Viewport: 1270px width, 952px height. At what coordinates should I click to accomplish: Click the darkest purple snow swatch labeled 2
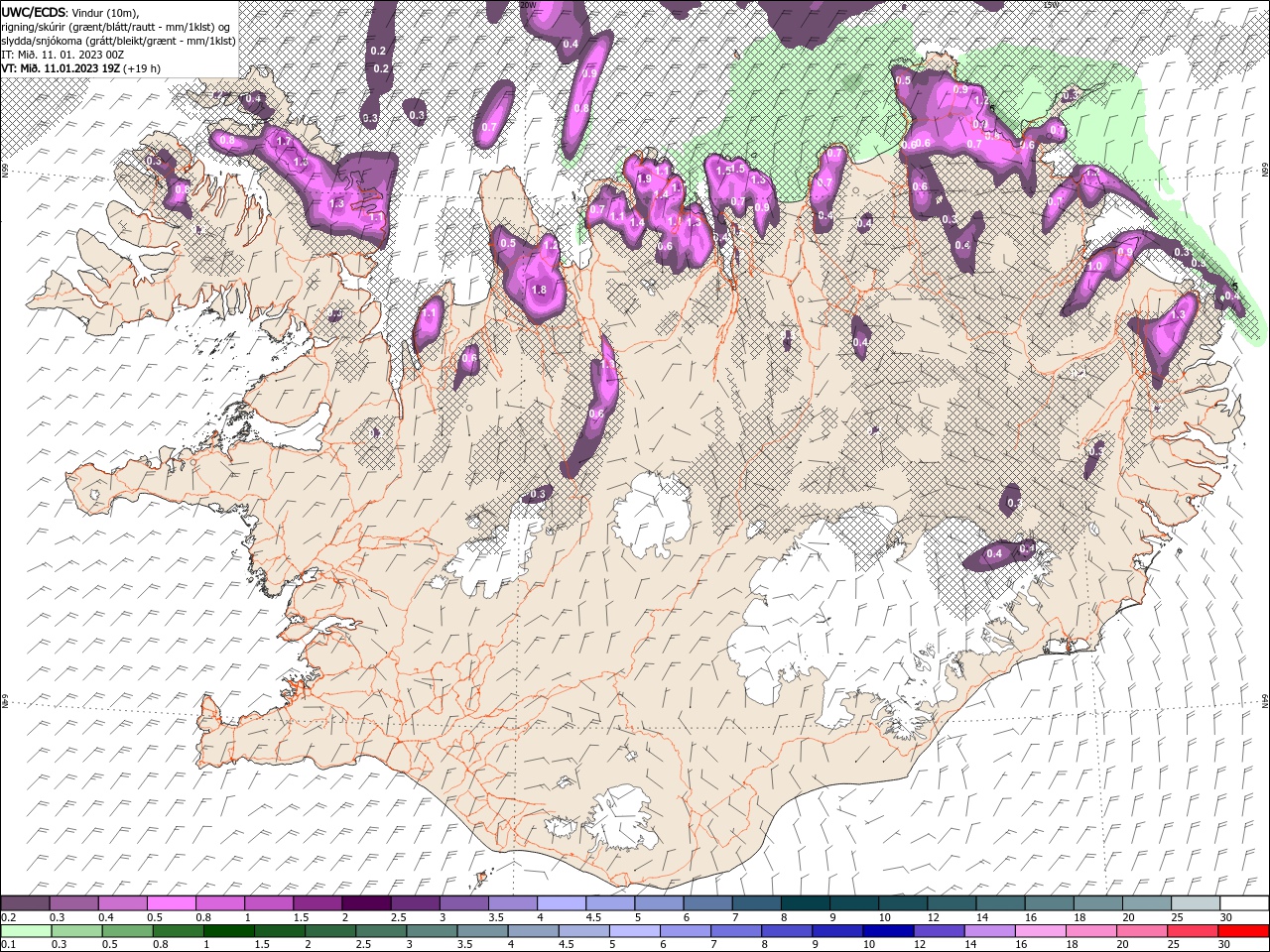coord(365,902)
